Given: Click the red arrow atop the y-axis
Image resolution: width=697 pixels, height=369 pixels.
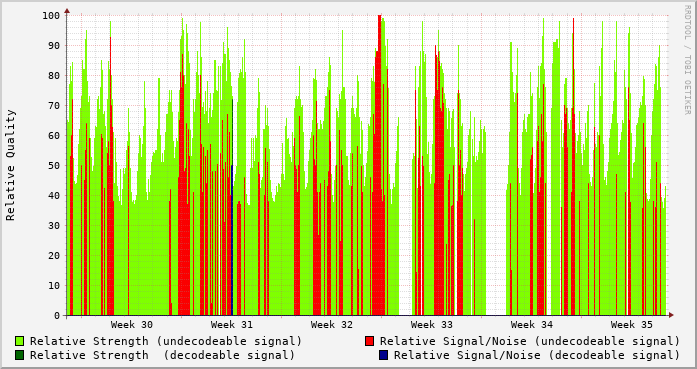Looking at the screenshot, I should (x=67, y=11).
